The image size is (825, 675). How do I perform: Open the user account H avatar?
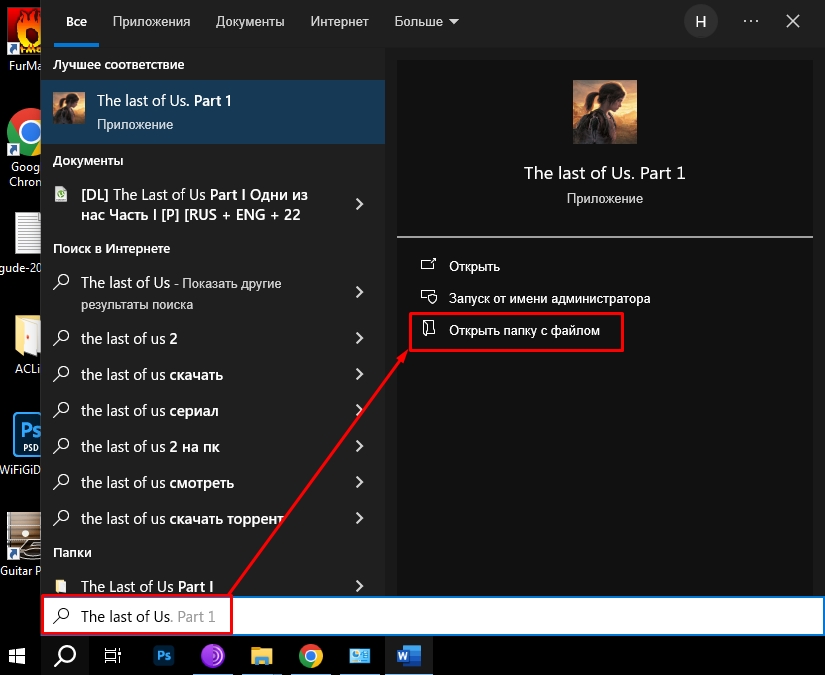pos(700,22)
